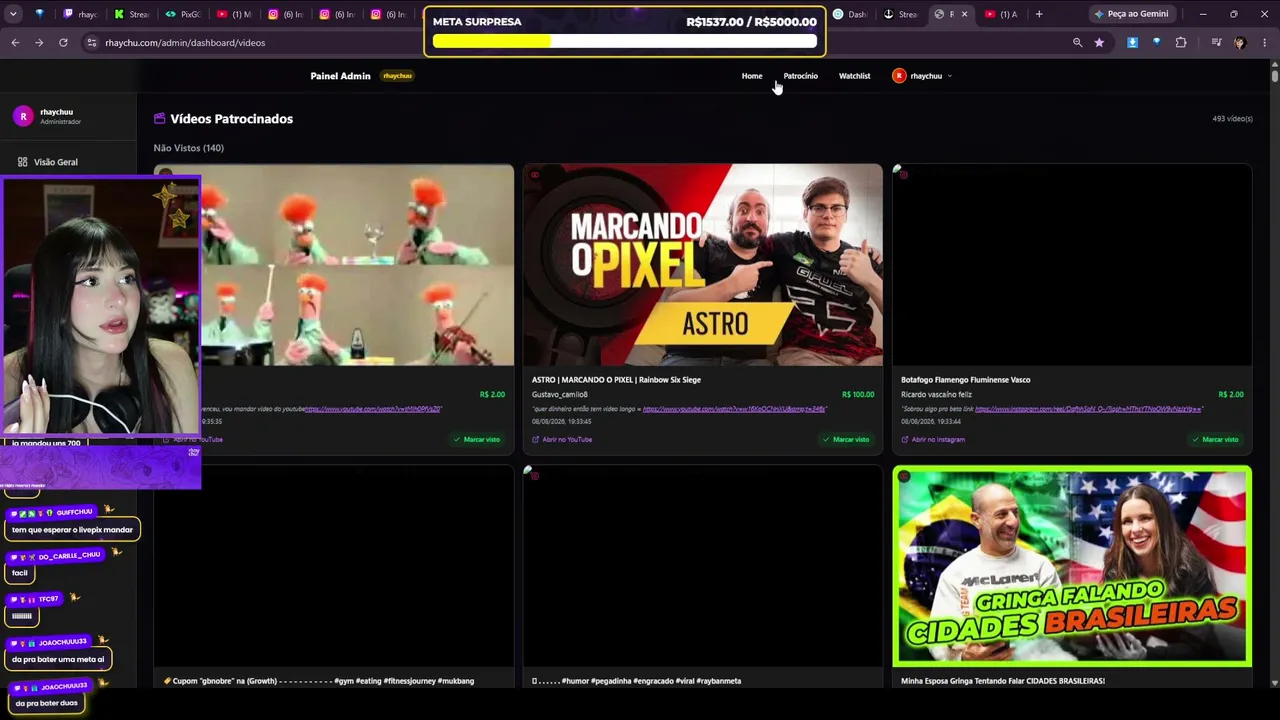Bookmark this page with the star icon
The image size is (1280, 720).
point(1099,42)
